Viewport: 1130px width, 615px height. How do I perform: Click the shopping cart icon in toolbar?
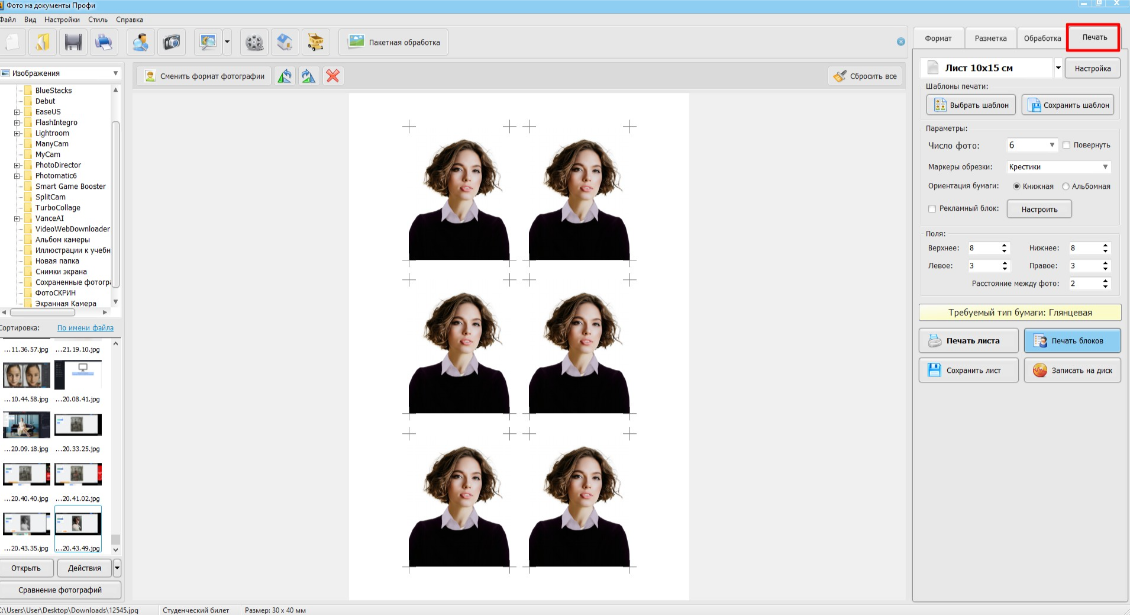pyautogui.click(x=316, y=42)
